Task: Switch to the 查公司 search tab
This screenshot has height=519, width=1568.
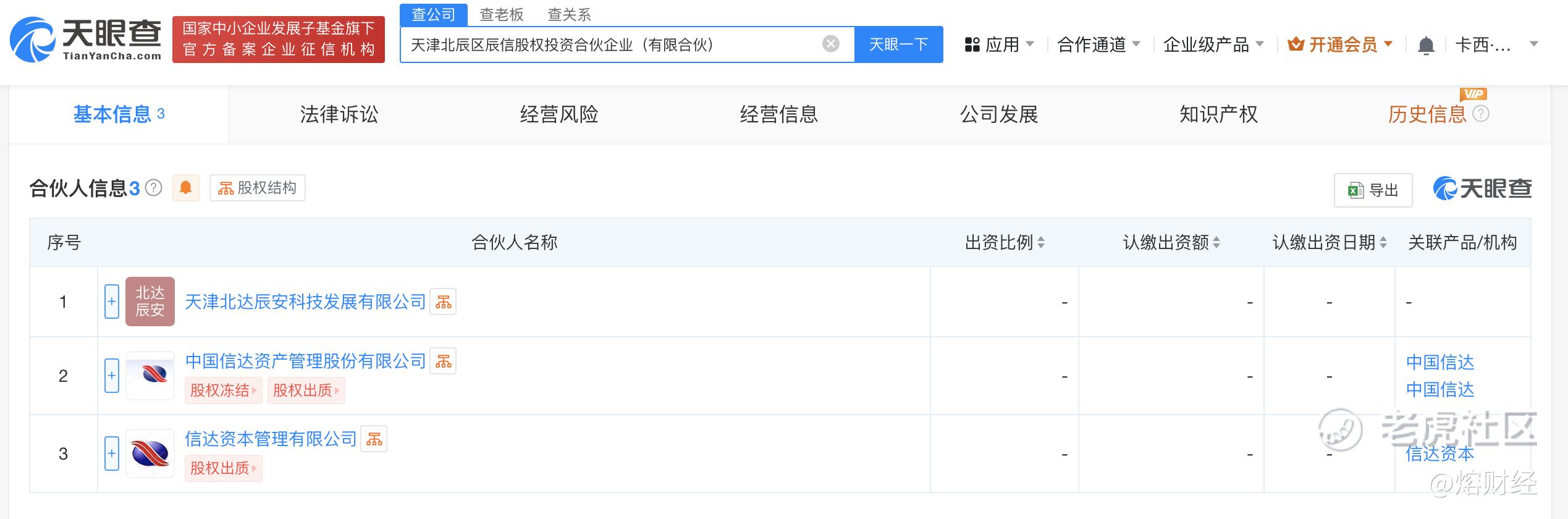Action: (434, 15)
